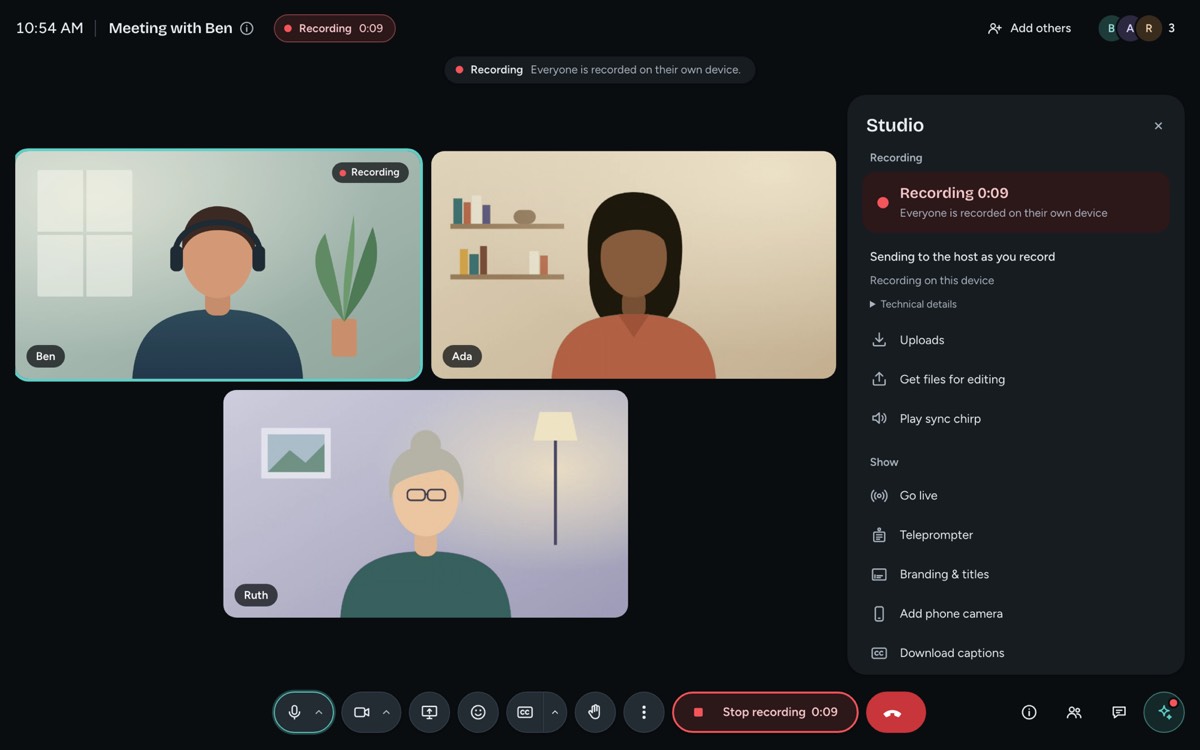Open participant avatars group in header
This screenshot has width=1200, height=750.
(x=1138, y=28)
